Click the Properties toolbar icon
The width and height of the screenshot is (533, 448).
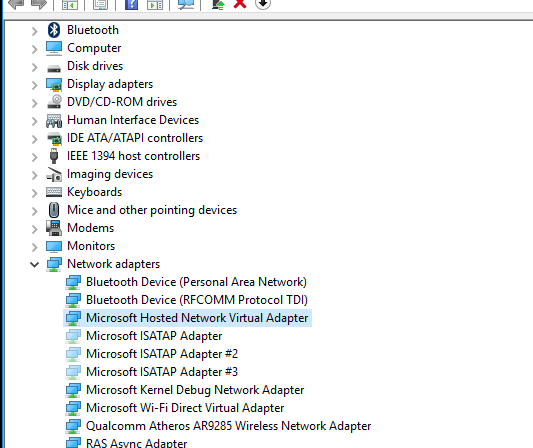pos(100,4)
